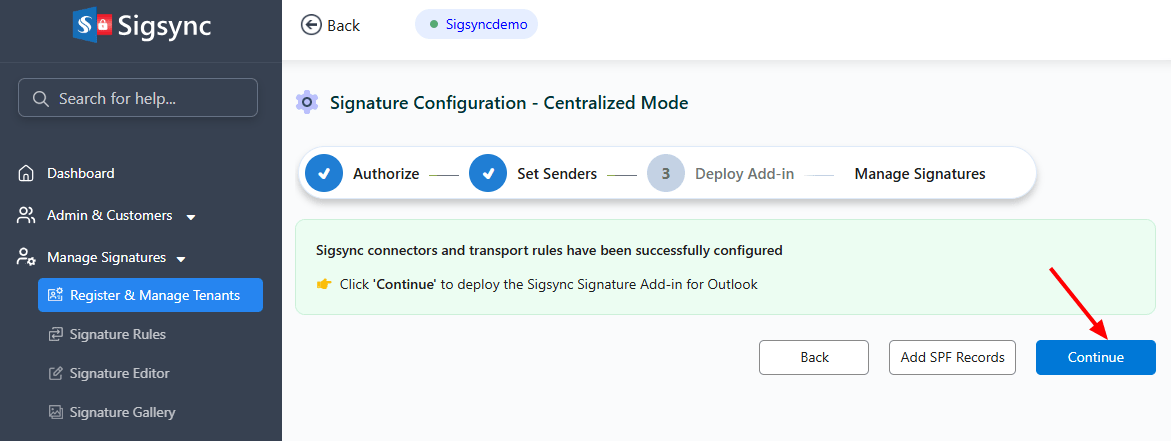Collapse the Manage Signatures menu arrow
This screenshot has height=441, width=1171.
pos(181,259)
